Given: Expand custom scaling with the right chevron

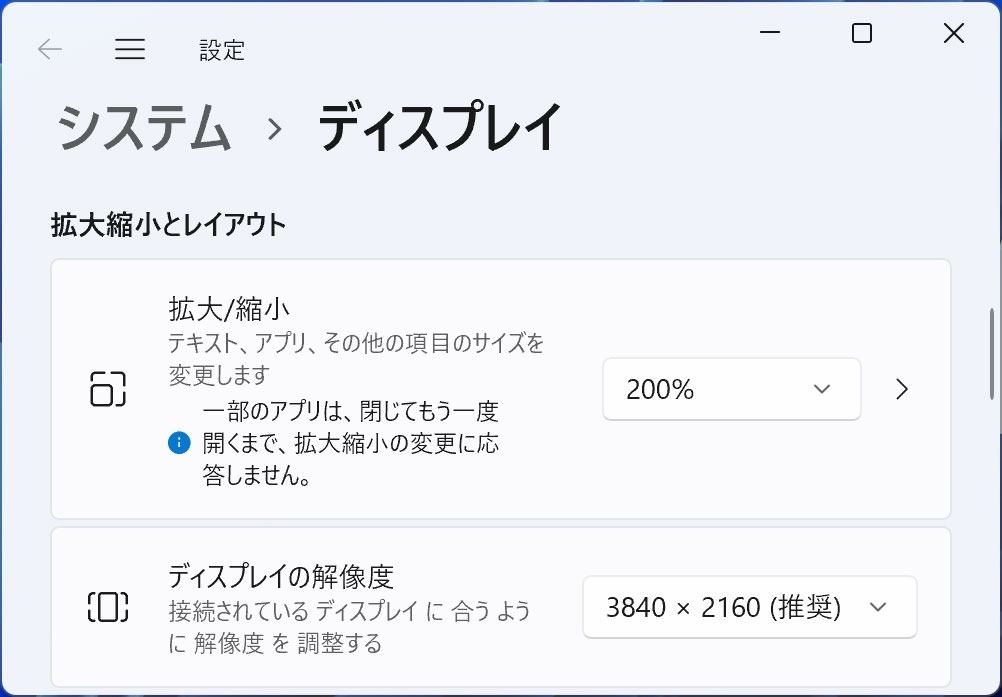Looking at the screenshot, I should coord(902,389).
